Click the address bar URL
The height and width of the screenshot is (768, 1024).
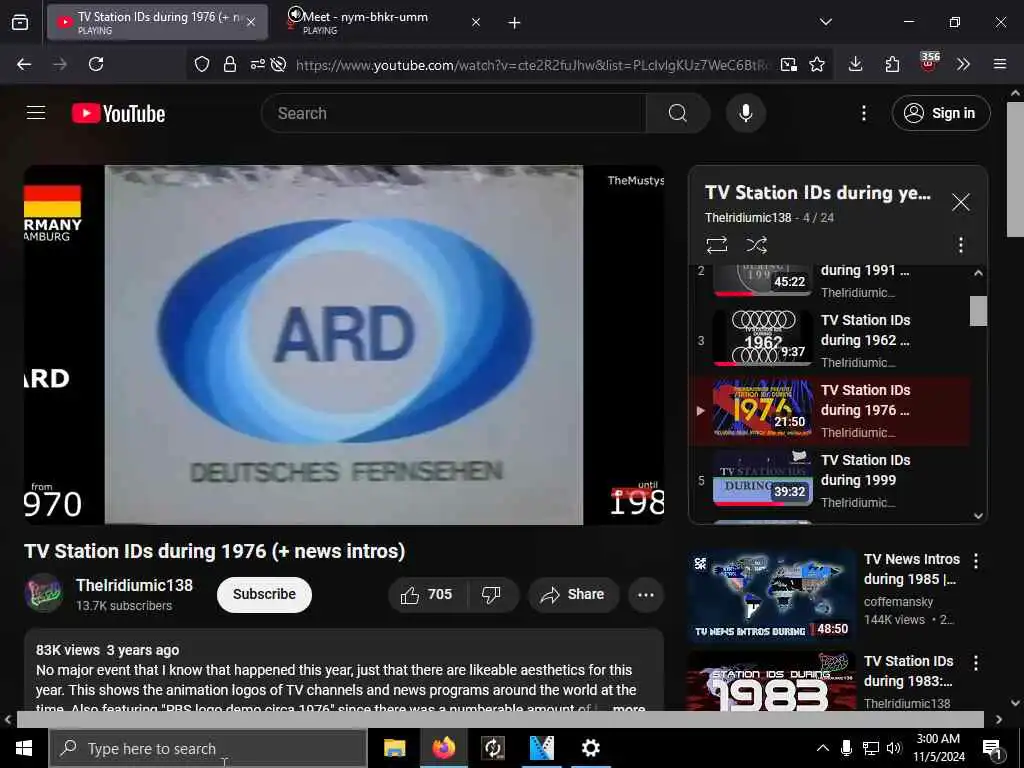point(532,65)
